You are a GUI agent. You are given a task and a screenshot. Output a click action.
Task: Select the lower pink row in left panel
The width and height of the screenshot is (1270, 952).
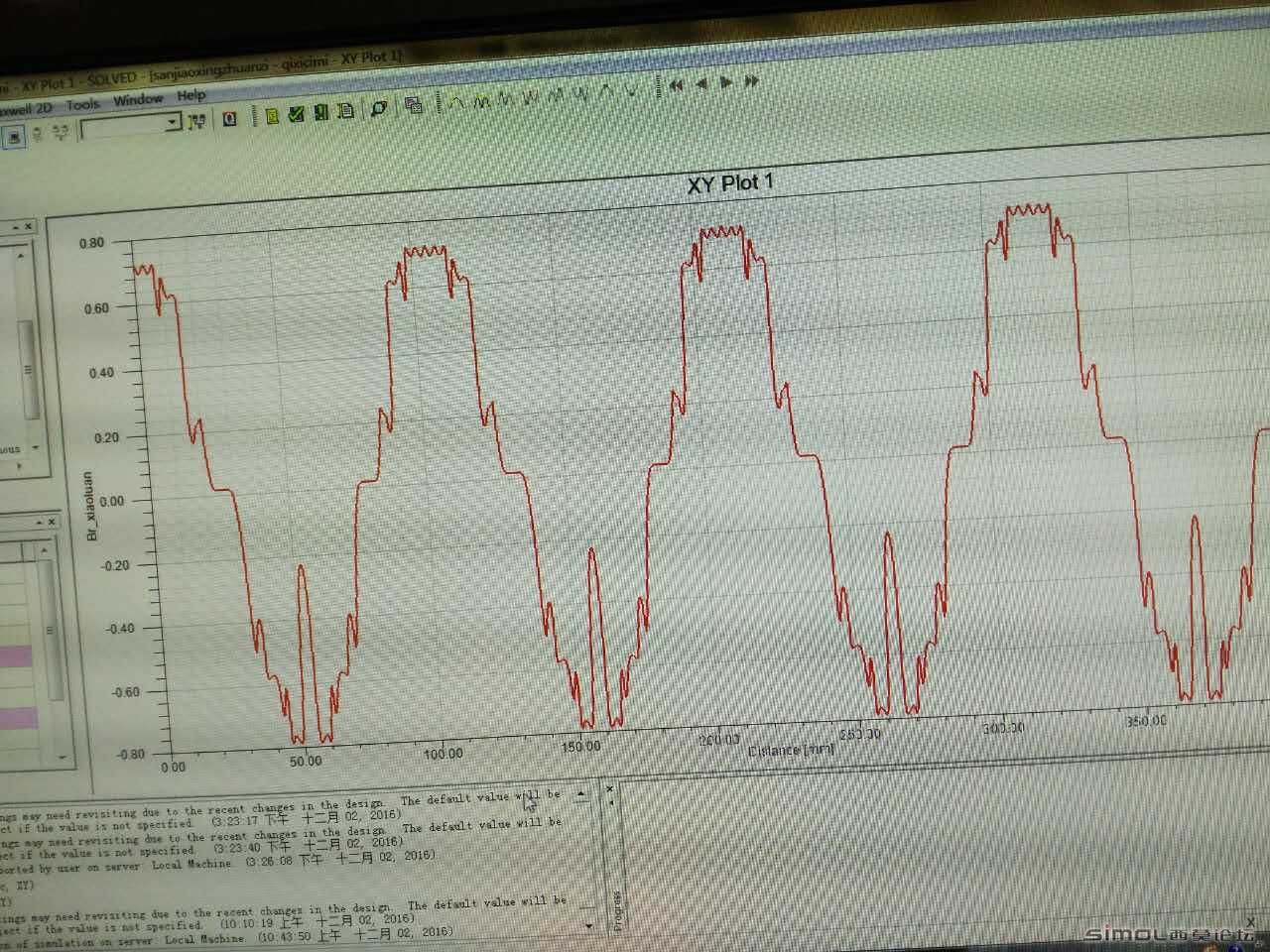[x=18, y=717]
